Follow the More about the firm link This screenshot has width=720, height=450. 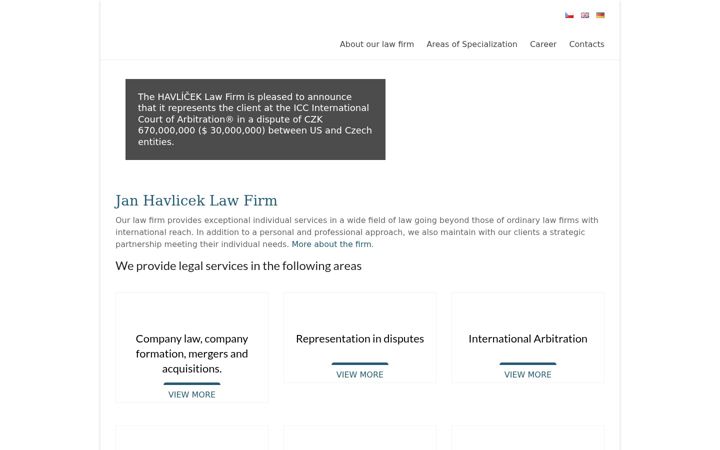(332, 244)
